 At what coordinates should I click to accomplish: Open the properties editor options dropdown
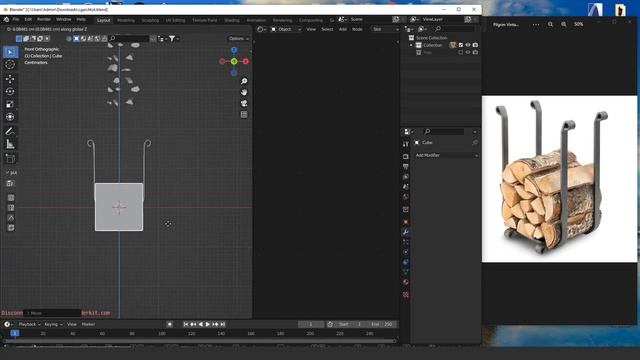[x=475, y=131]
